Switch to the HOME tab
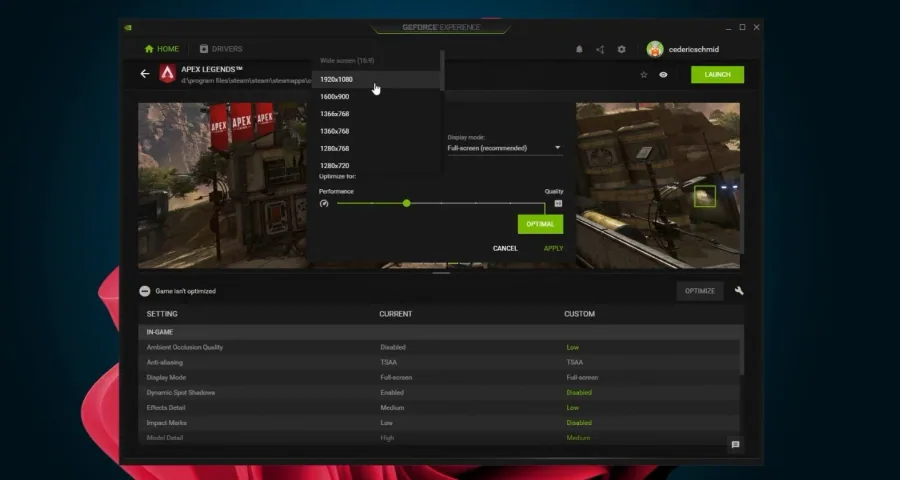 (x=162, y=49)
